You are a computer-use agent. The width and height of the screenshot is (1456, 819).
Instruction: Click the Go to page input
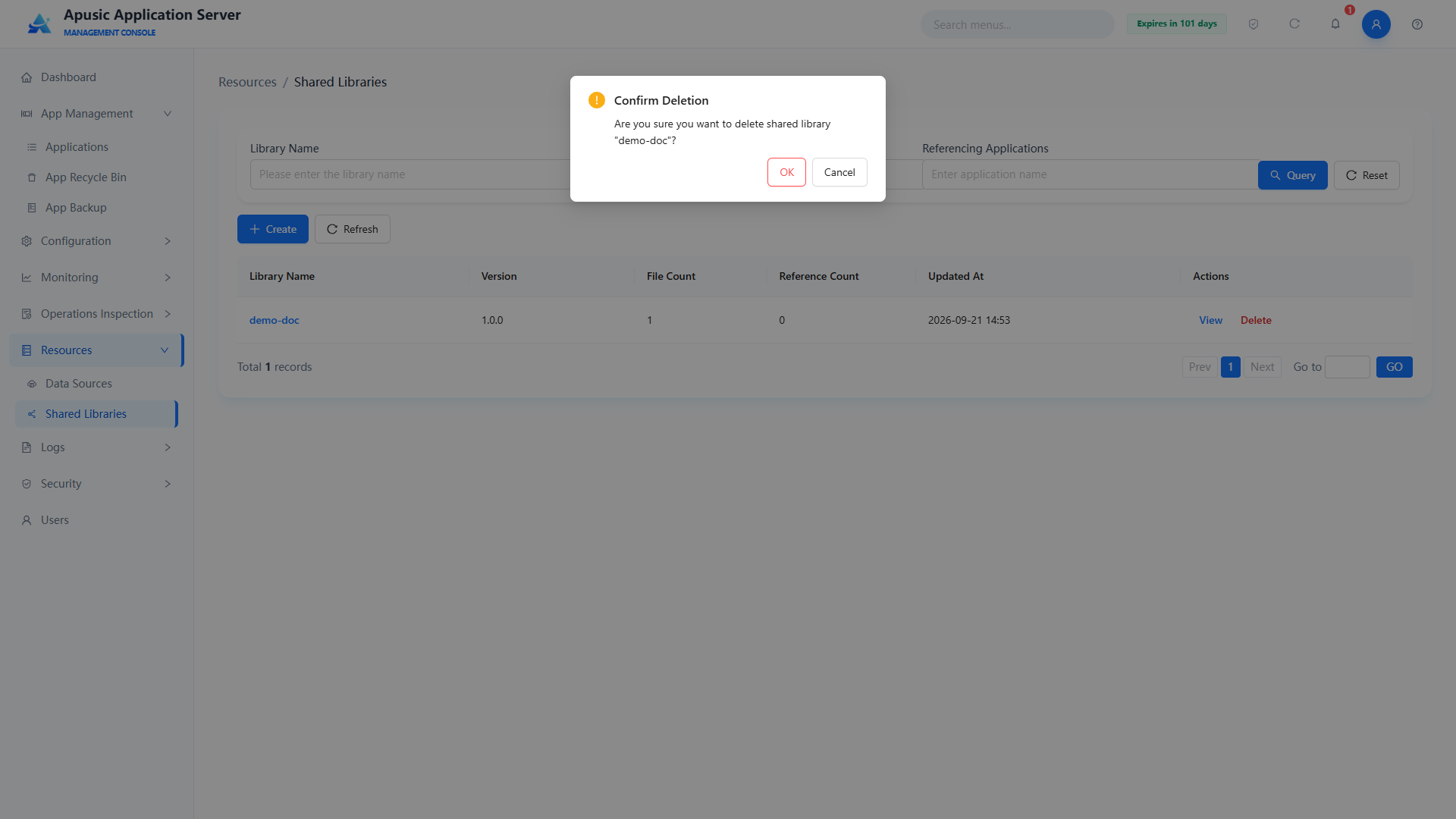pos(1348,367)
